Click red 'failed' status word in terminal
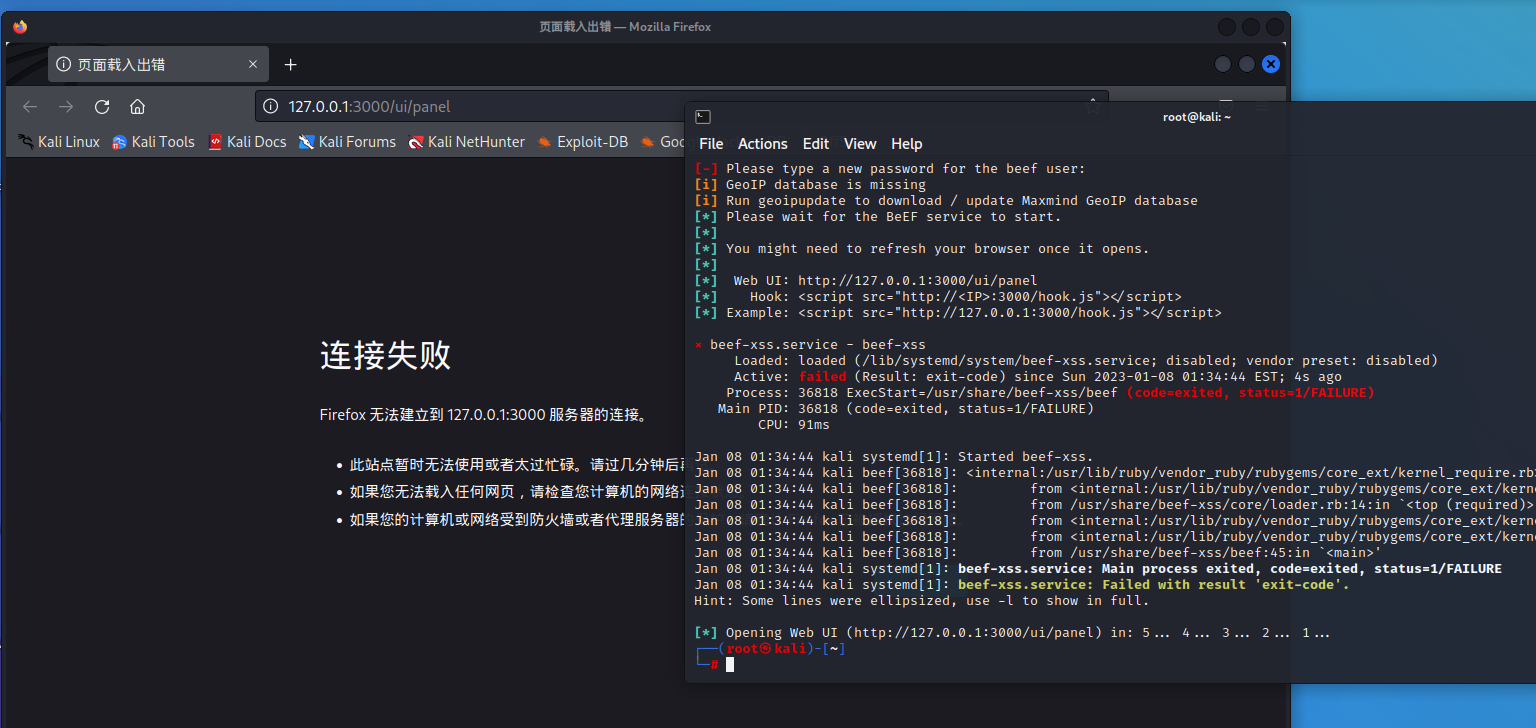Viewport: 1536px width, 728px height. pyautogui.click(x=823, y=376)
